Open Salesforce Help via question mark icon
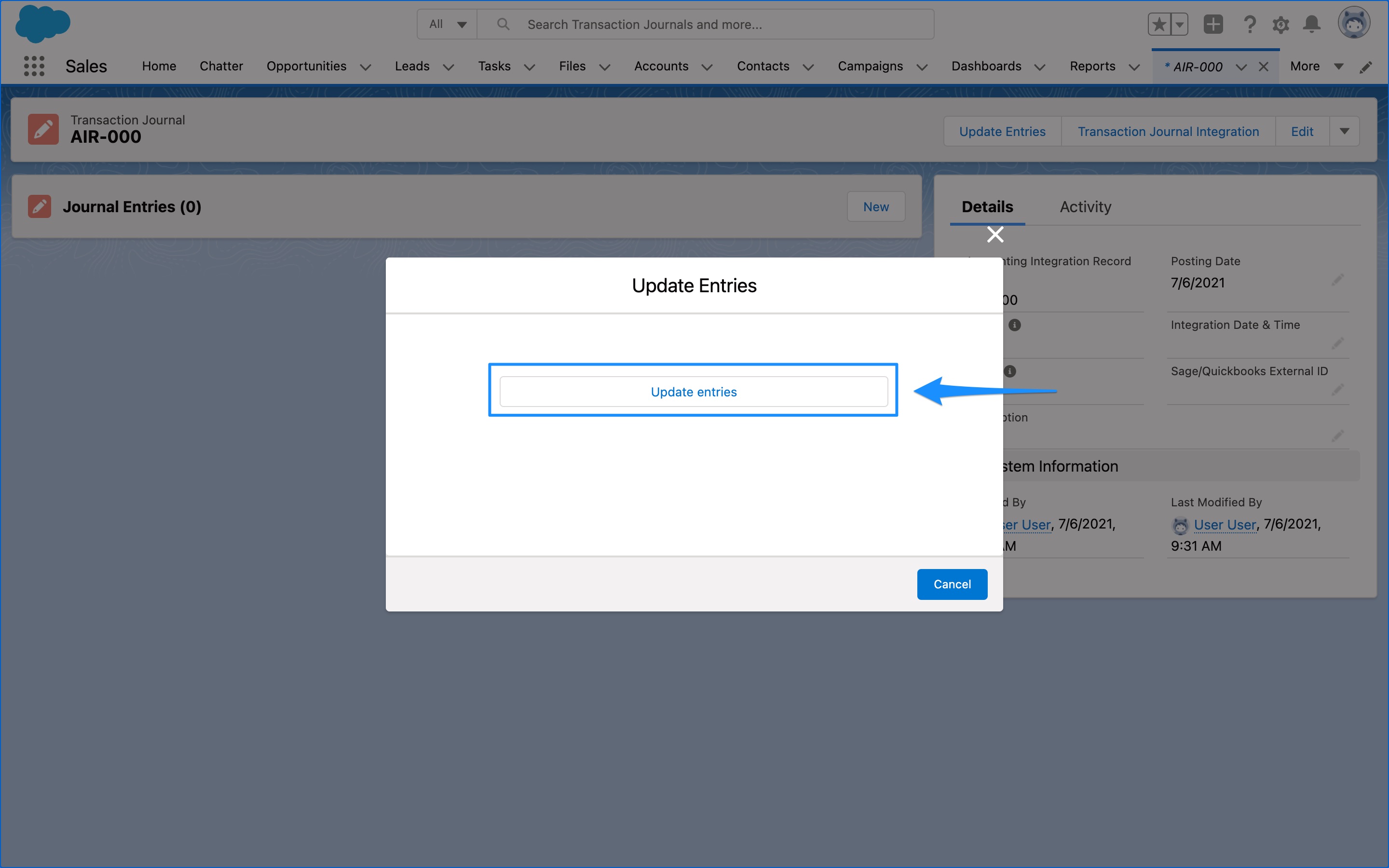The width and height of the screenshot is (1389, 868). pos(1250,24)
